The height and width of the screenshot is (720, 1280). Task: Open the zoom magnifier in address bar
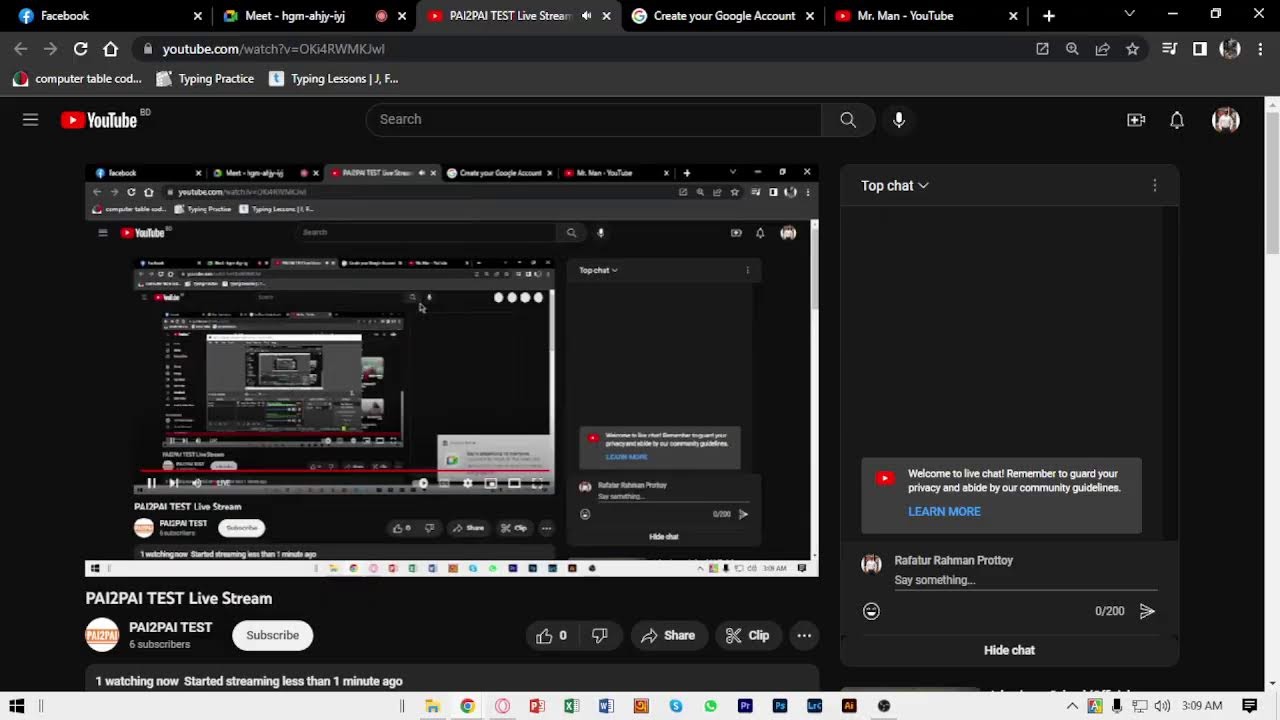pyautogui.click(x=1072, y=49)
